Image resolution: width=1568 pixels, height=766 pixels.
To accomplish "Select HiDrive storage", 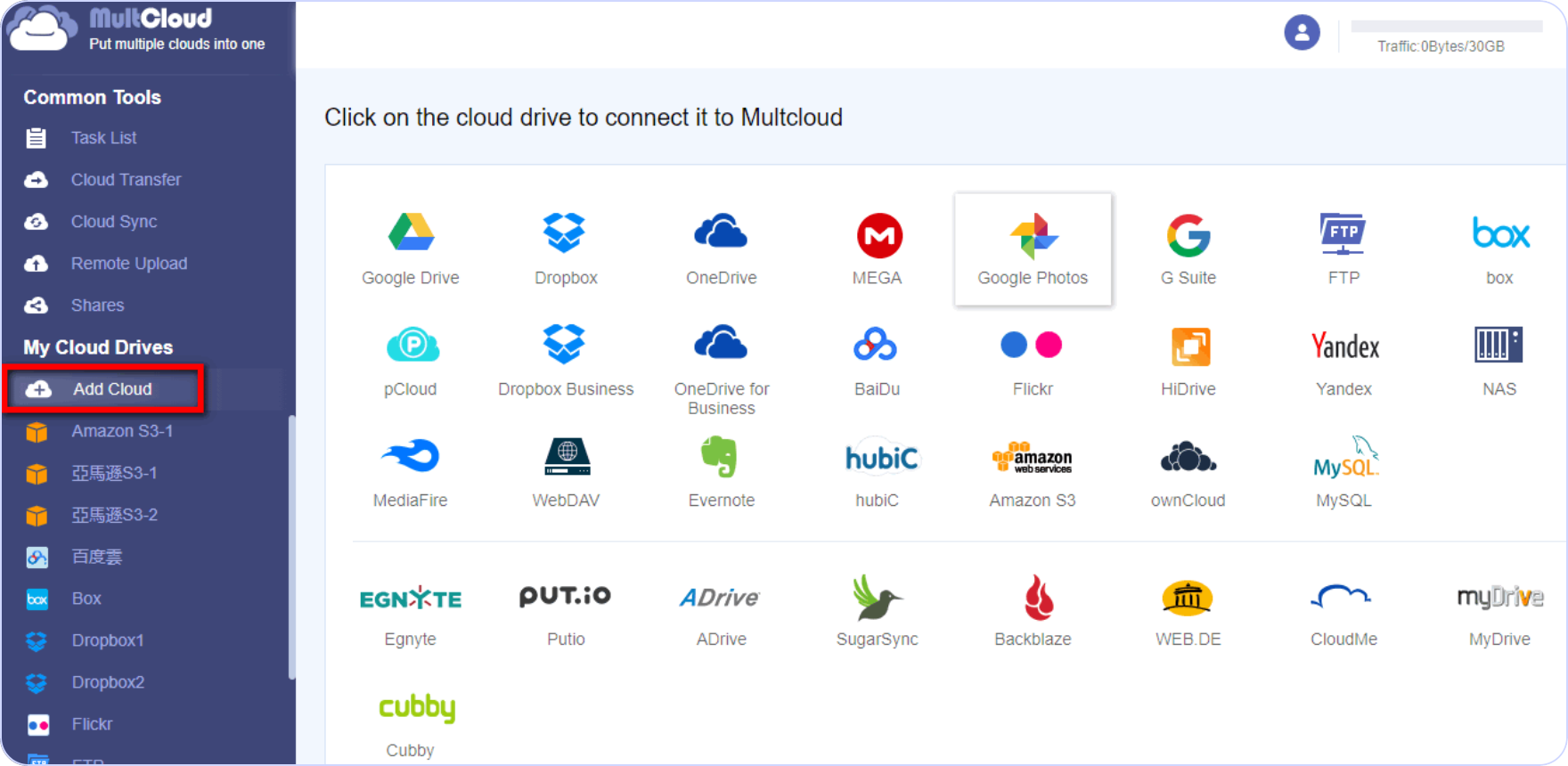I will [x=1188, y=361].
